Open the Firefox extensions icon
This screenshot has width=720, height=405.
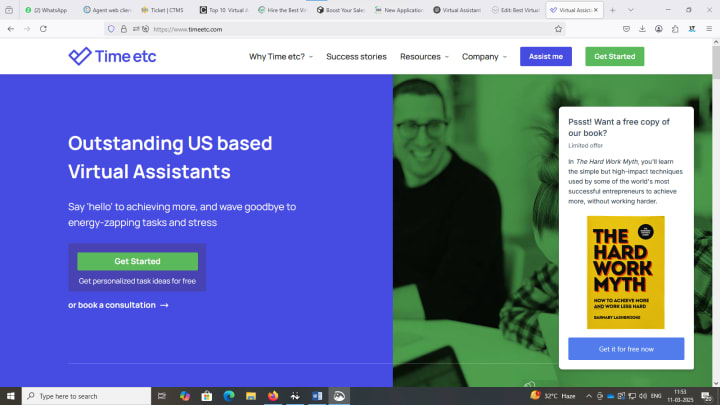[675, 29]
